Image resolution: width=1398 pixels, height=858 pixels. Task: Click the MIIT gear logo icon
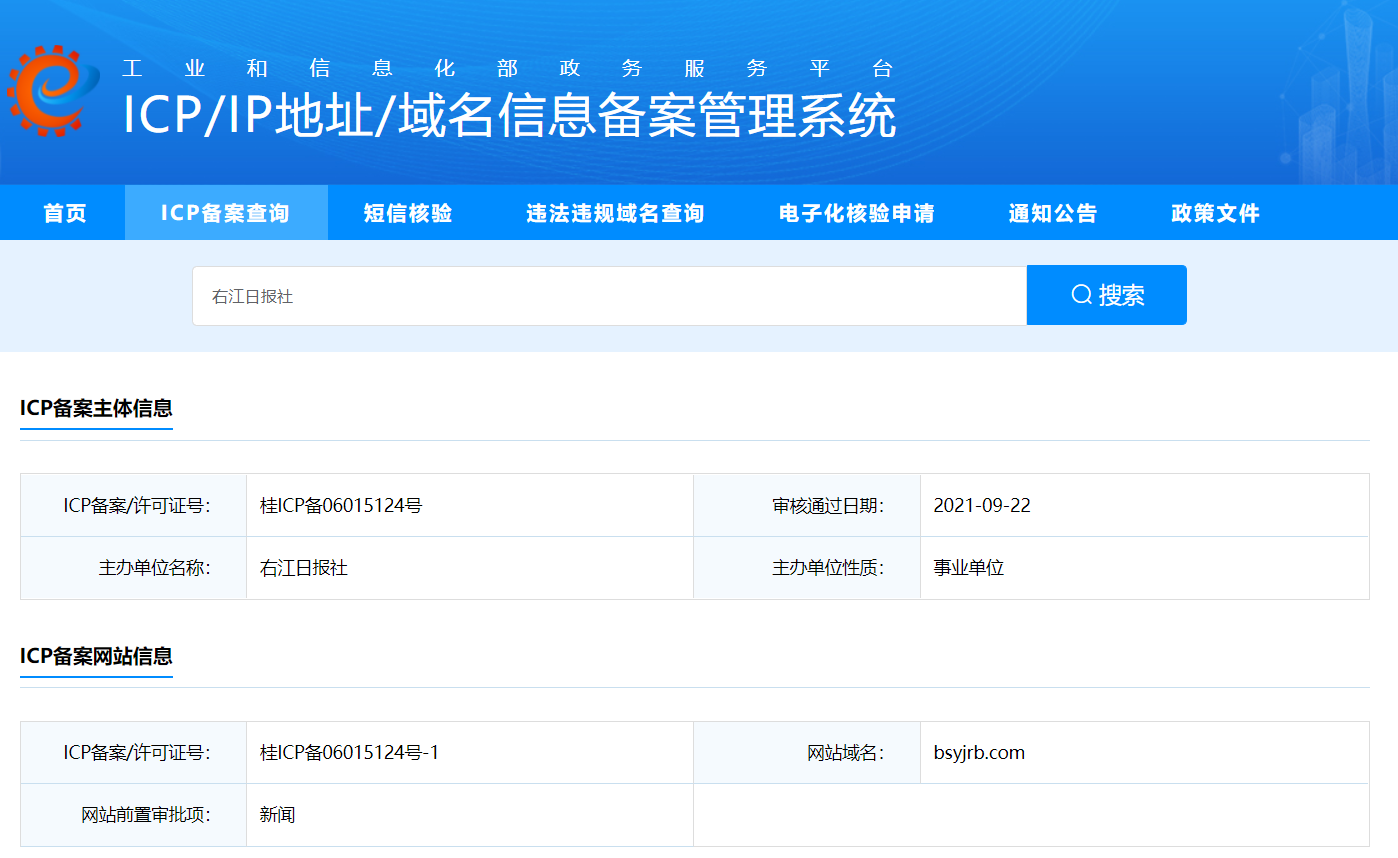pyautogui.click(x=53, y=92)
